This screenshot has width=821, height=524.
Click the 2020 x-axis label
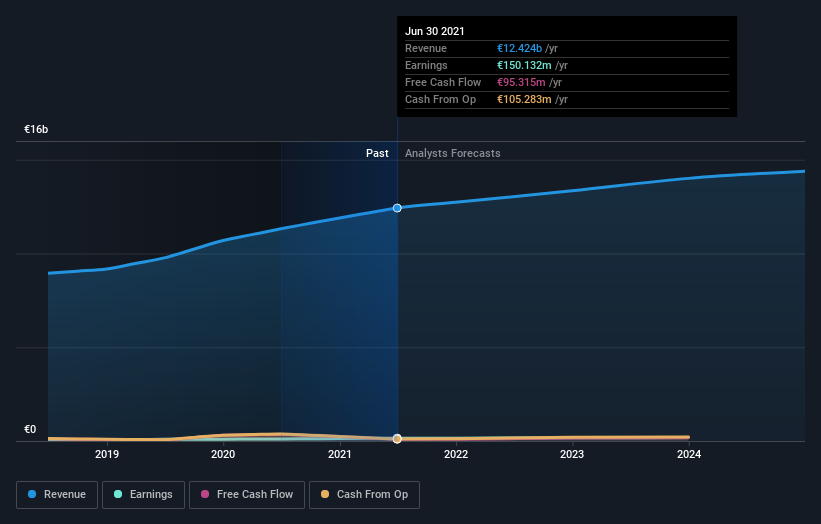(223, 454)
